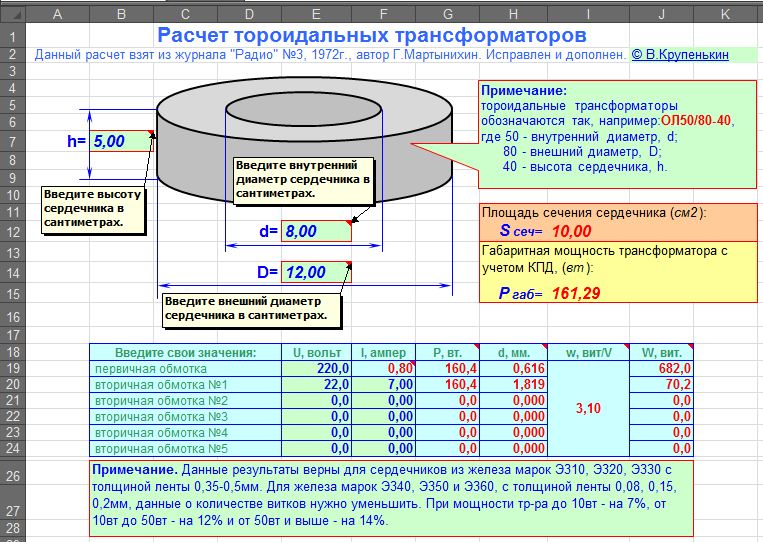
Task: Click current cell for вторичная обмотка №3
Action: (x=383, y=416)
